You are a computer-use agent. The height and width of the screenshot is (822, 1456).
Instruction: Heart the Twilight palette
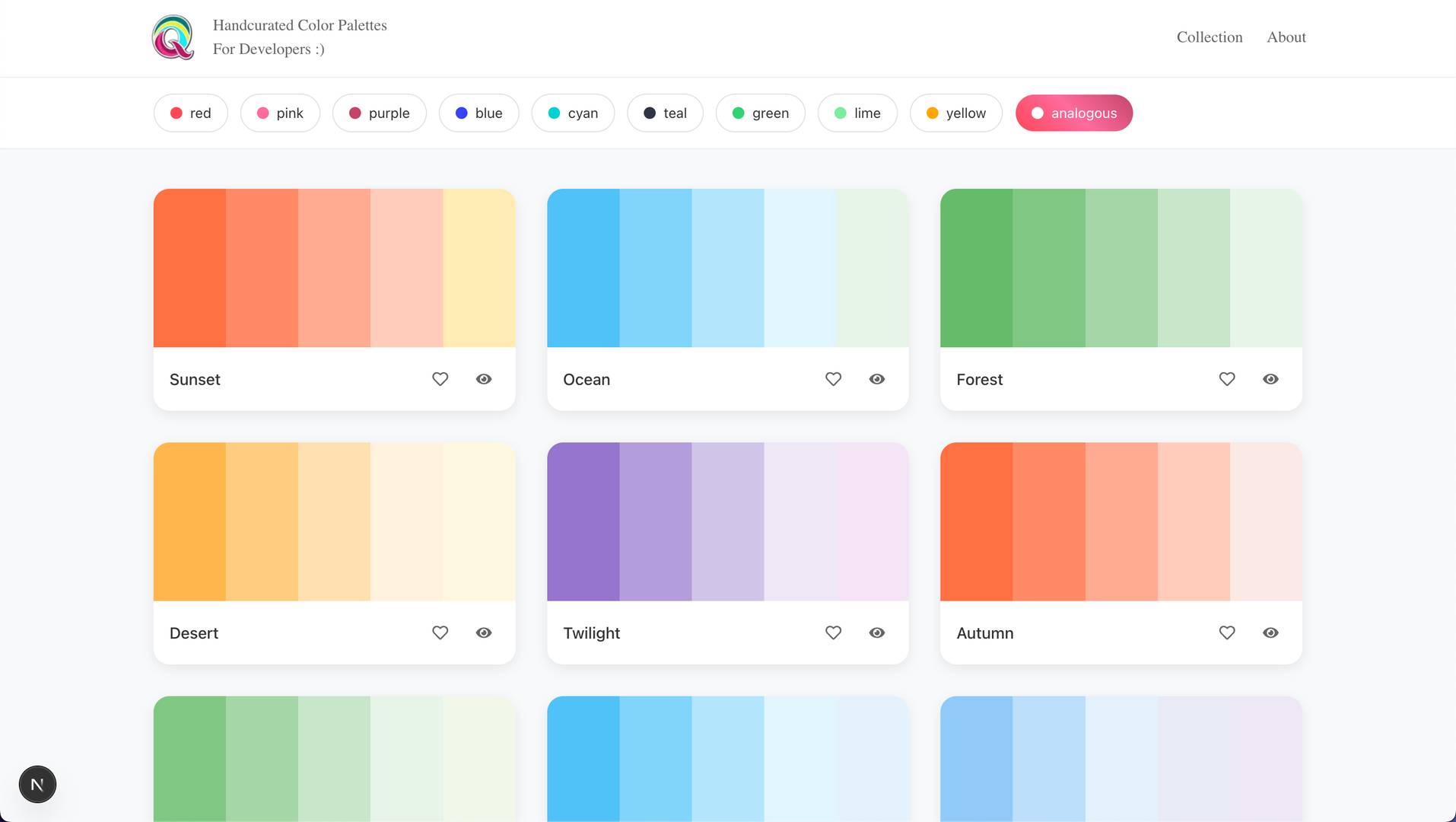[x=833, y=632]
